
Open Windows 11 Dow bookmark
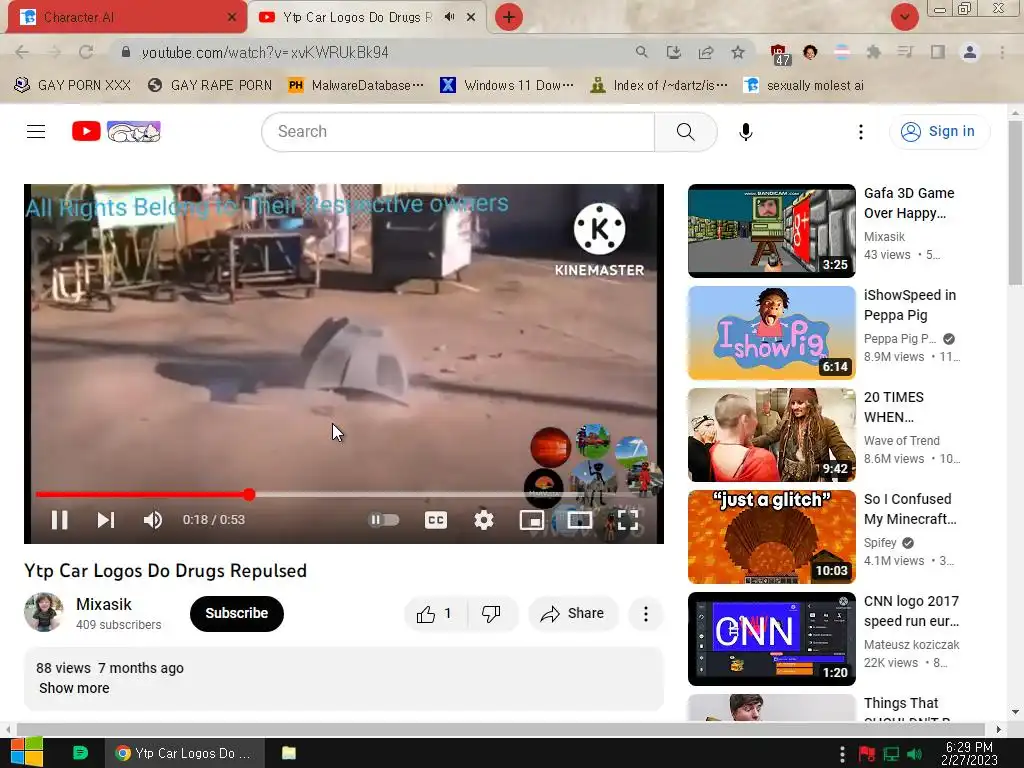507,85
